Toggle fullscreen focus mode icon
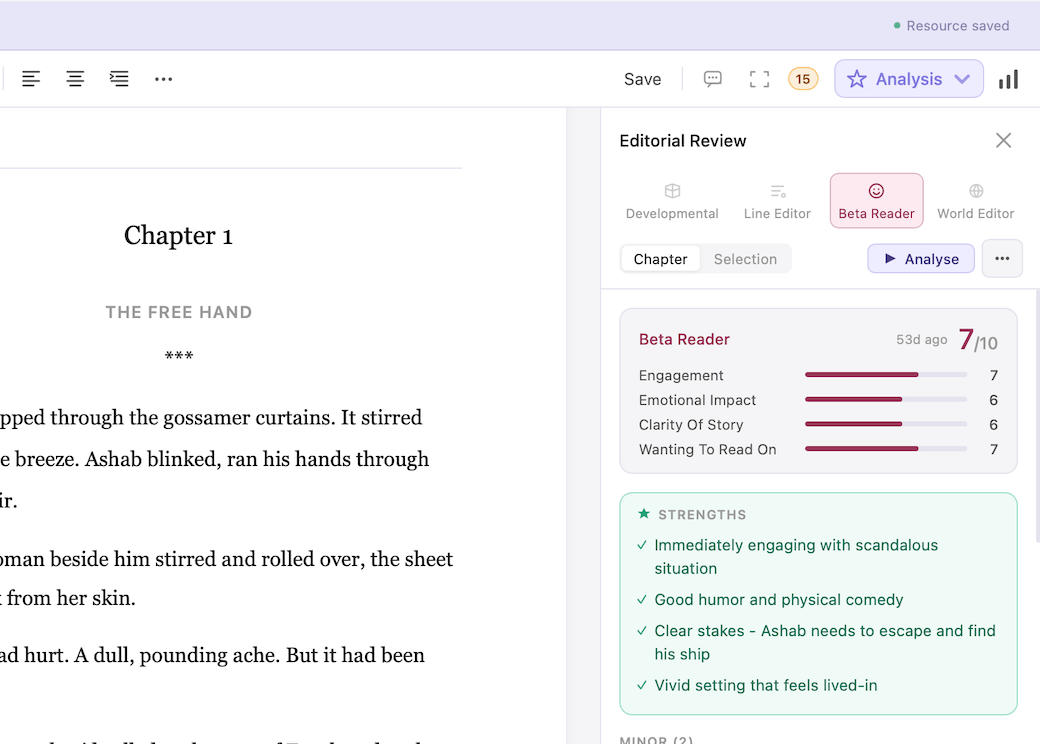The height and width of the screenshot is (744, 1040). [759, 79]
